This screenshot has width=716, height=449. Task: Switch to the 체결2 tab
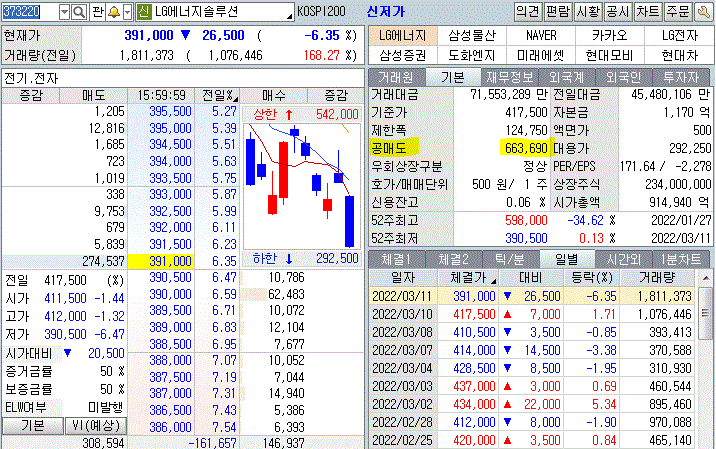click(x=453, y=259)
